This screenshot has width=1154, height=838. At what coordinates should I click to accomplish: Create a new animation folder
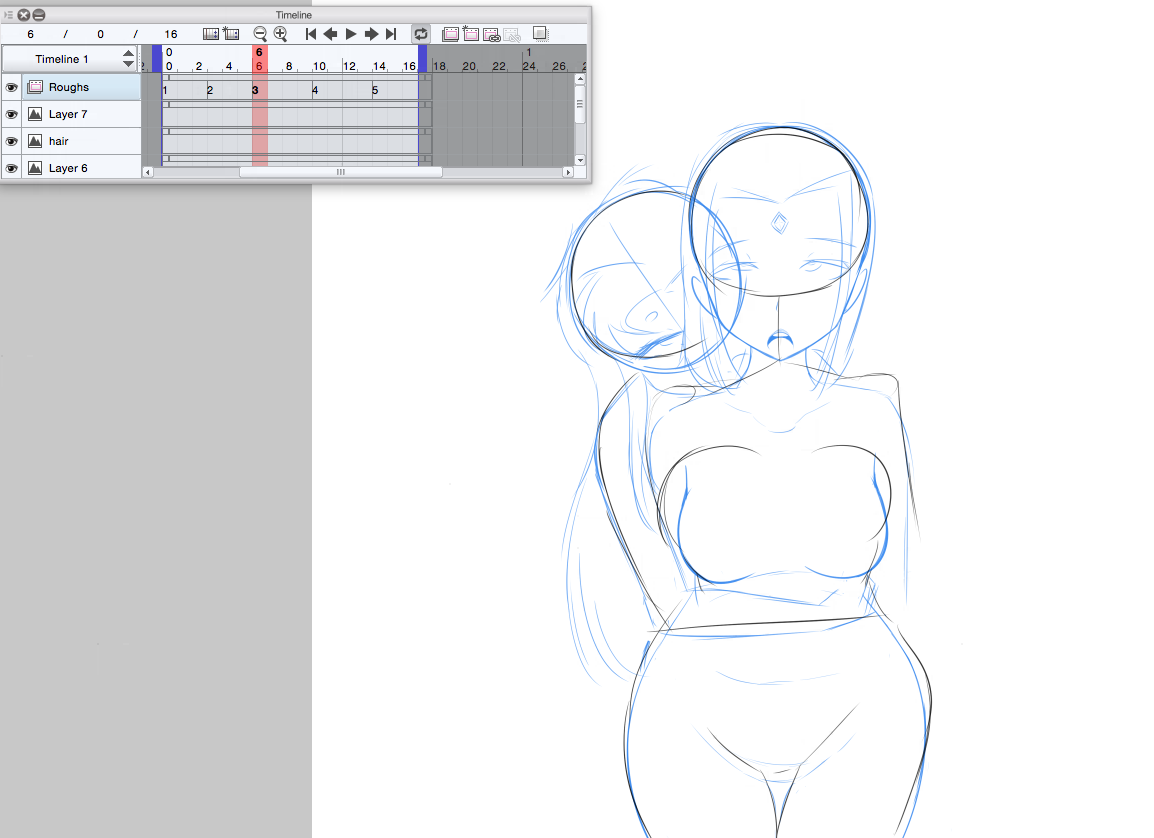(x=450, y=34)
